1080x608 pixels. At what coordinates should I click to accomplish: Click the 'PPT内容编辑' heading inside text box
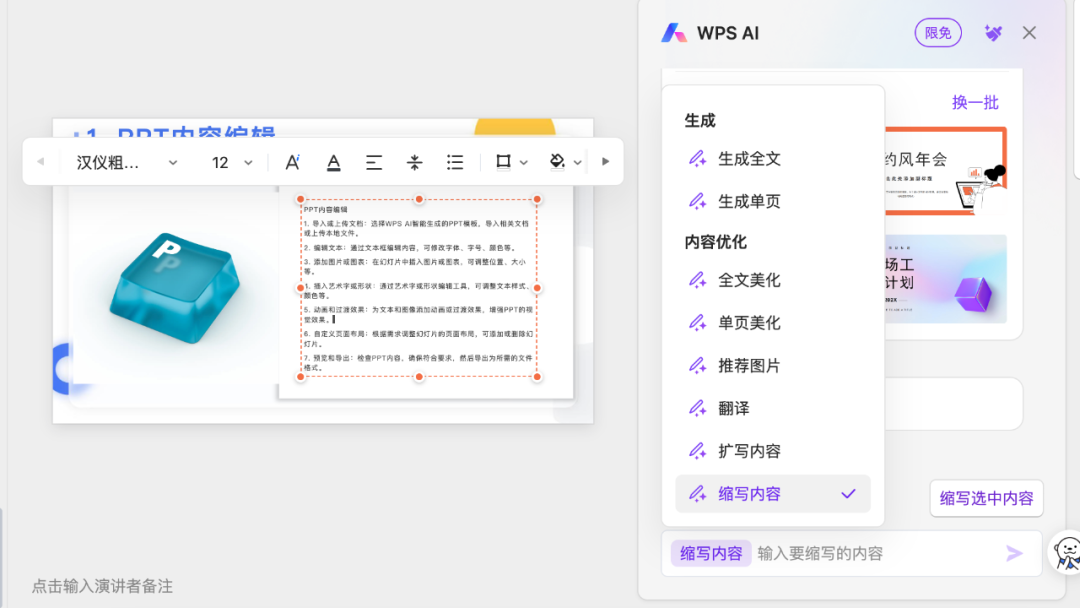[x=326, y=209]
